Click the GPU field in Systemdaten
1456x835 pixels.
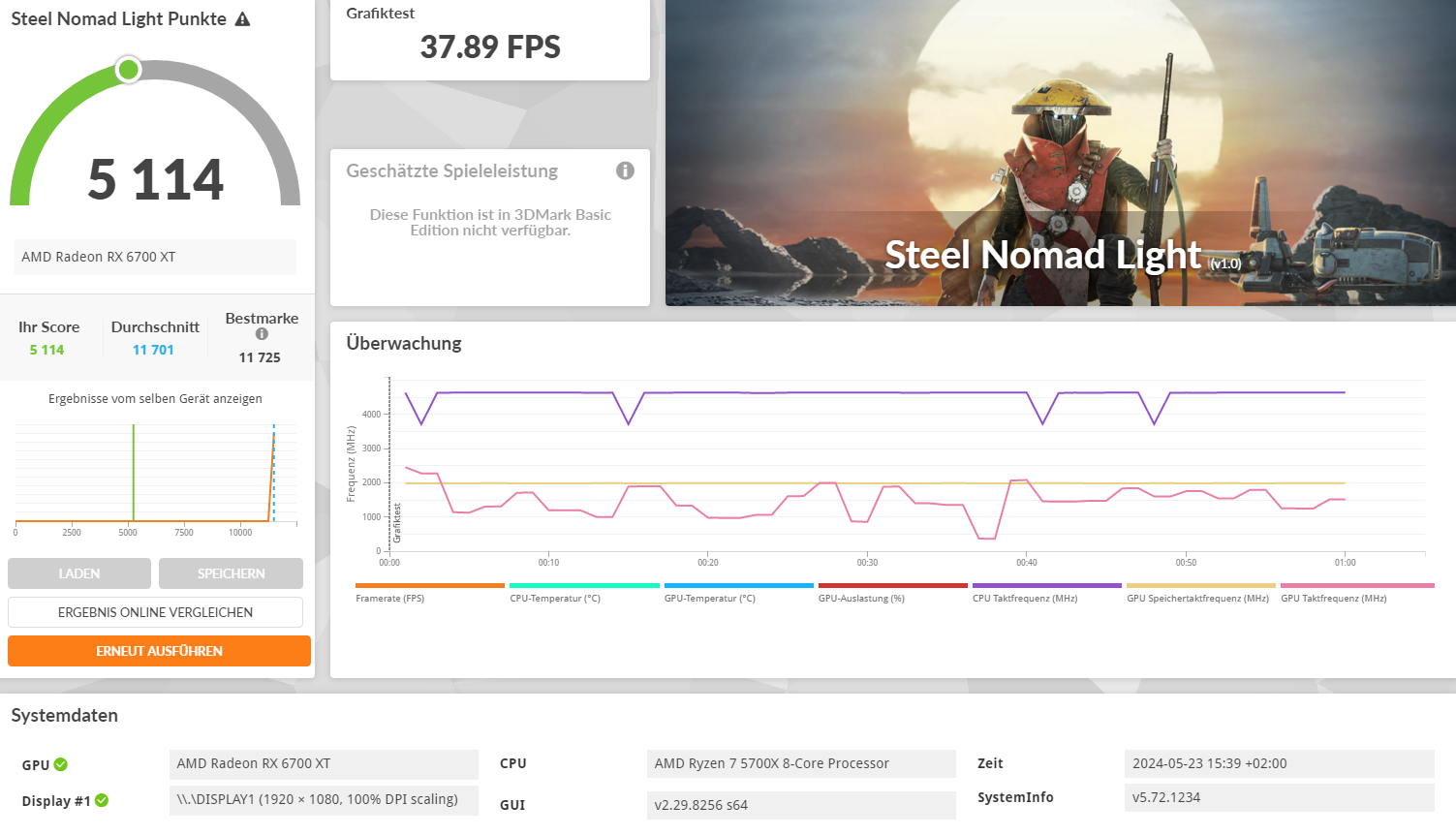click(x=324, y=763)
